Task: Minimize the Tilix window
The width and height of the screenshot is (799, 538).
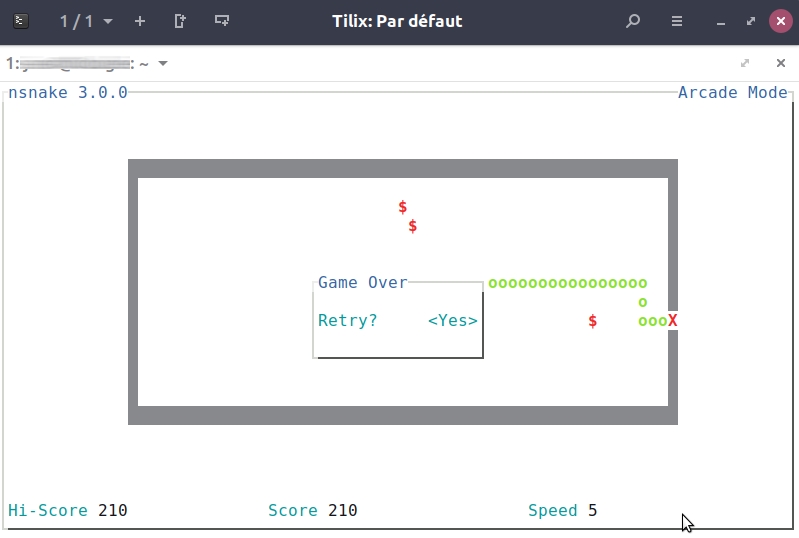Action: point(721,21)
